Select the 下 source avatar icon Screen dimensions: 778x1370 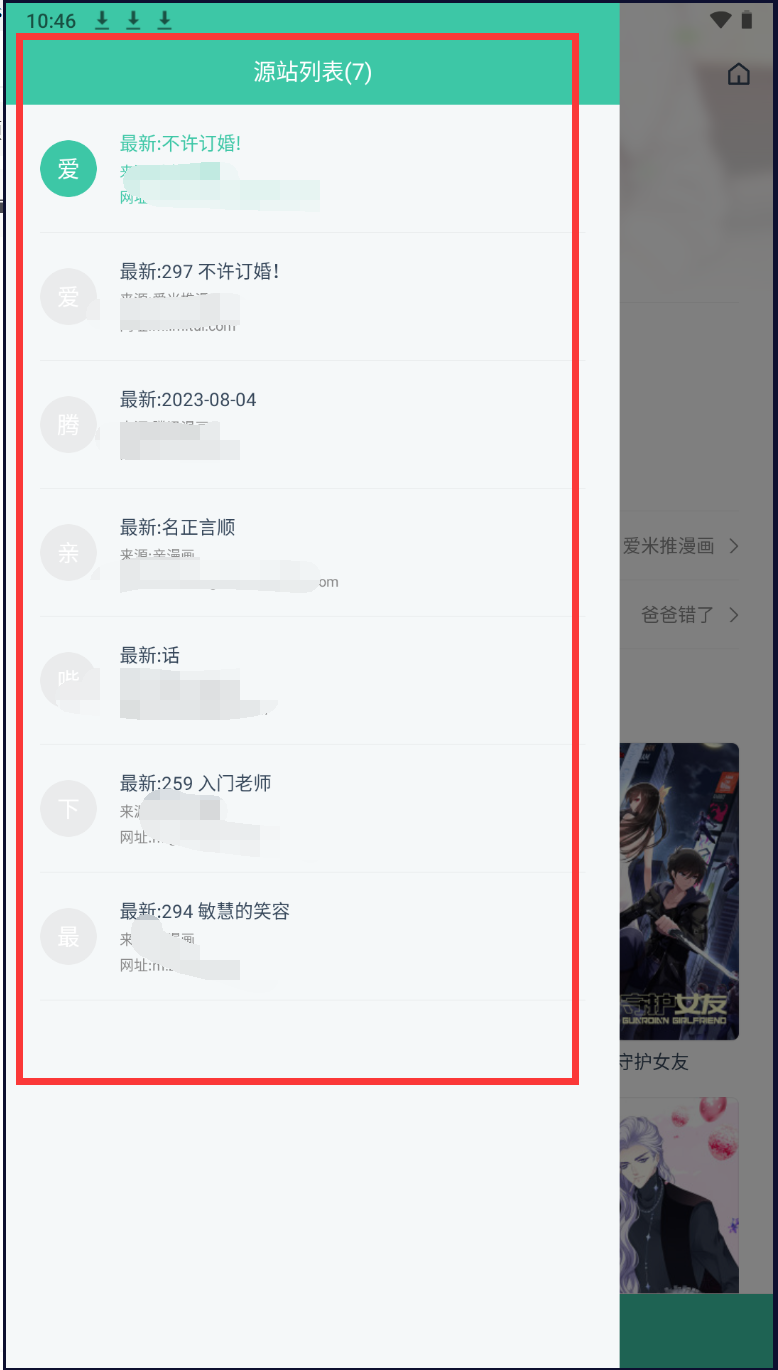(x=68, y=809)
